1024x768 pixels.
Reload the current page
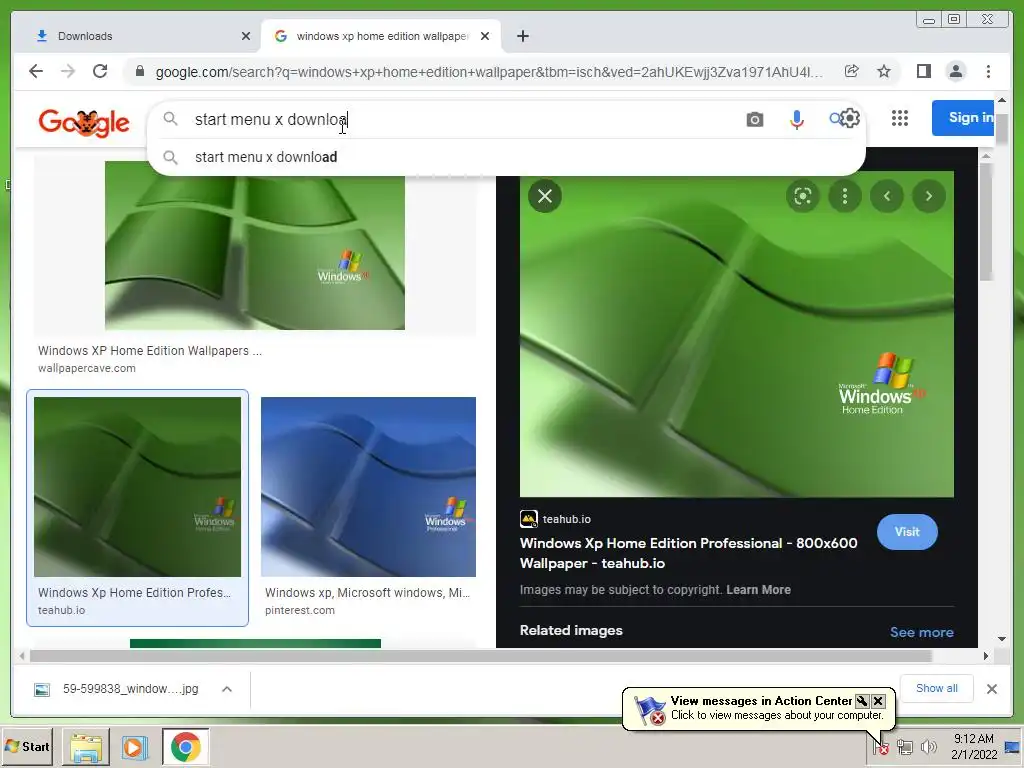click(100, 71)
